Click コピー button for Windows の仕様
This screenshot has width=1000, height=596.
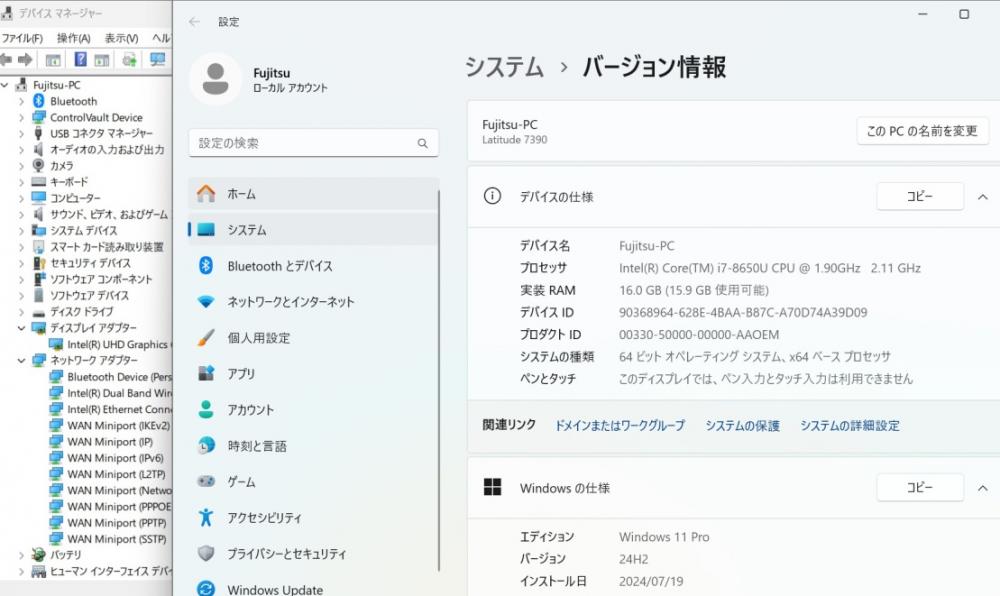click(920, 488)
